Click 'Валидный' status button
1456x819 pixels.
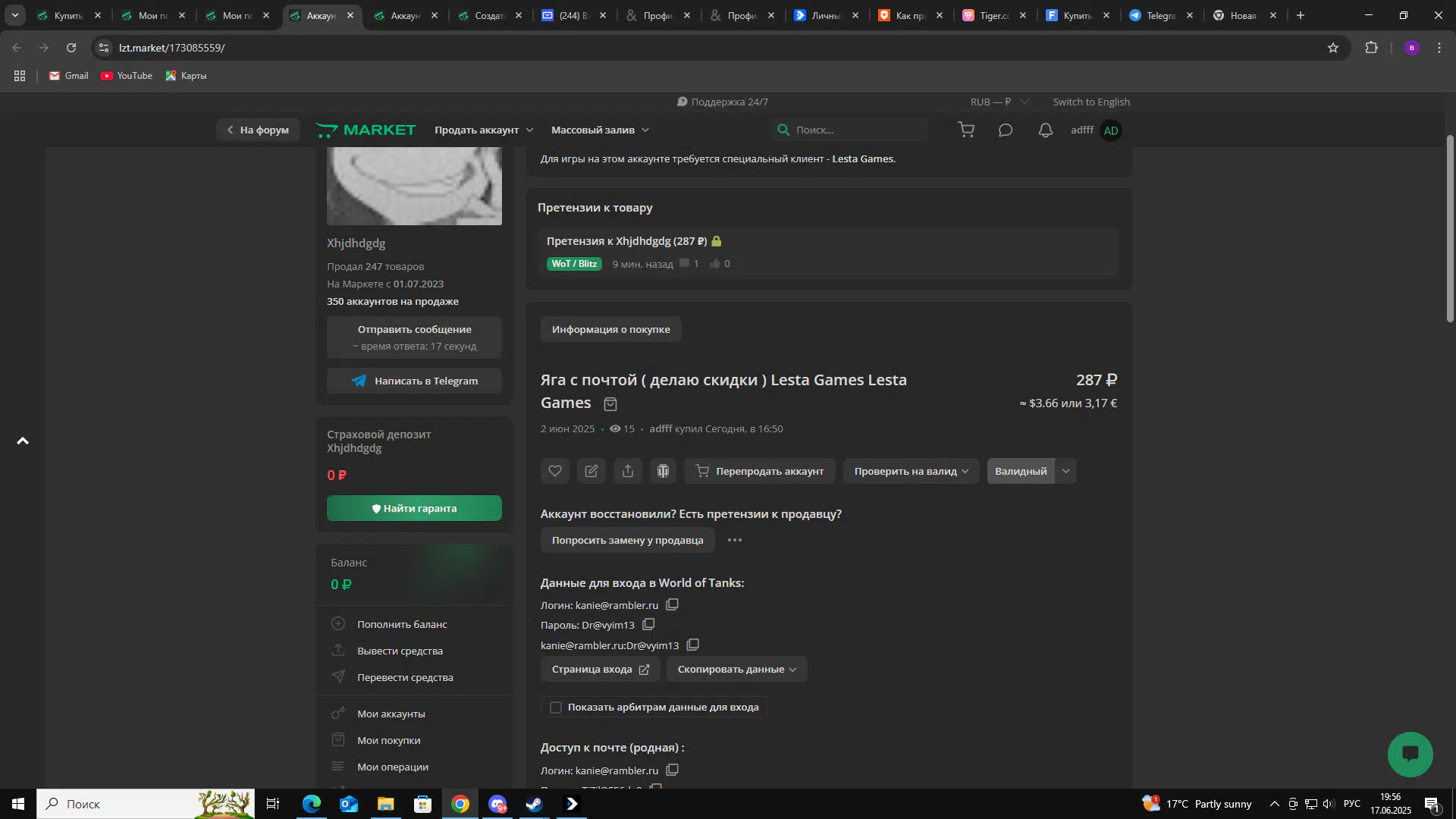[x=1021, y=471]
